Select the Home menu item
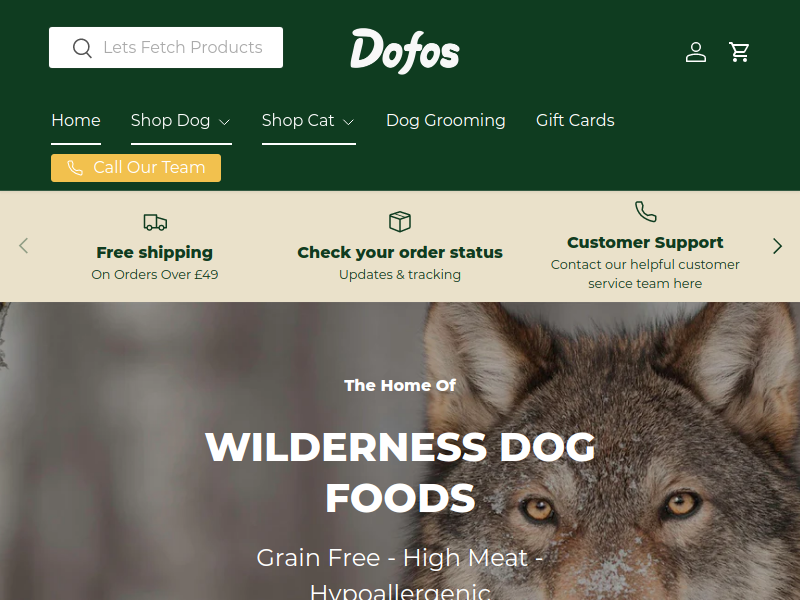800x600 pixels. pos(76,121)
